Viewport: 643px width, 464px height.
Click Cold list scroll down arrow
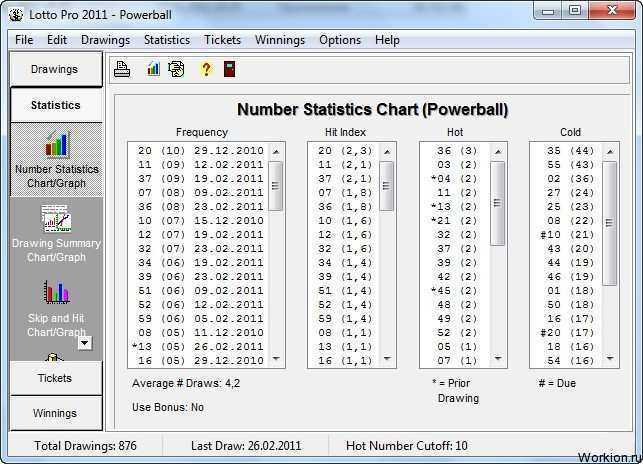tap(610, 359)
